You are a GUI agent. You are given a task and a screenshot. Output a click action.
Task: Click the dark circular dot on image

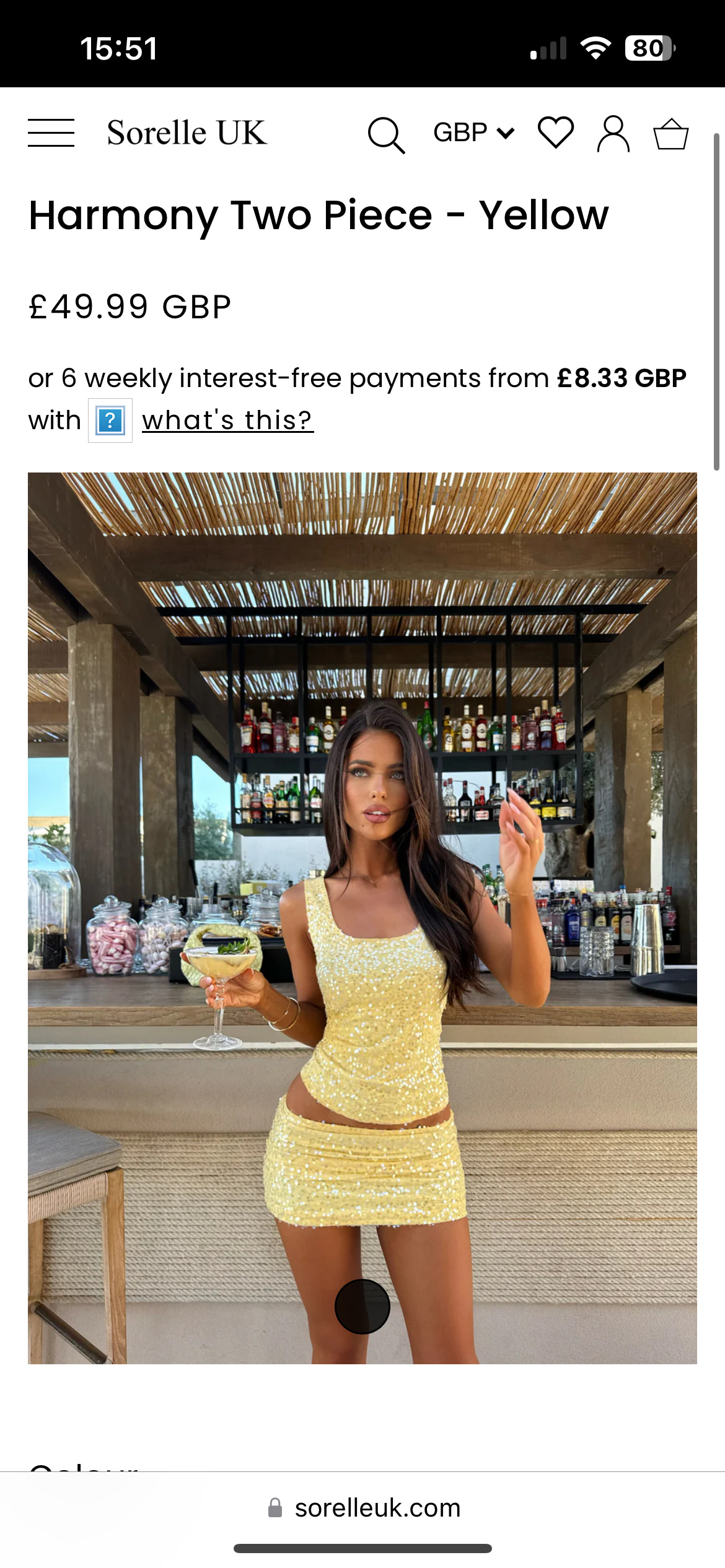click(362, 1306)
